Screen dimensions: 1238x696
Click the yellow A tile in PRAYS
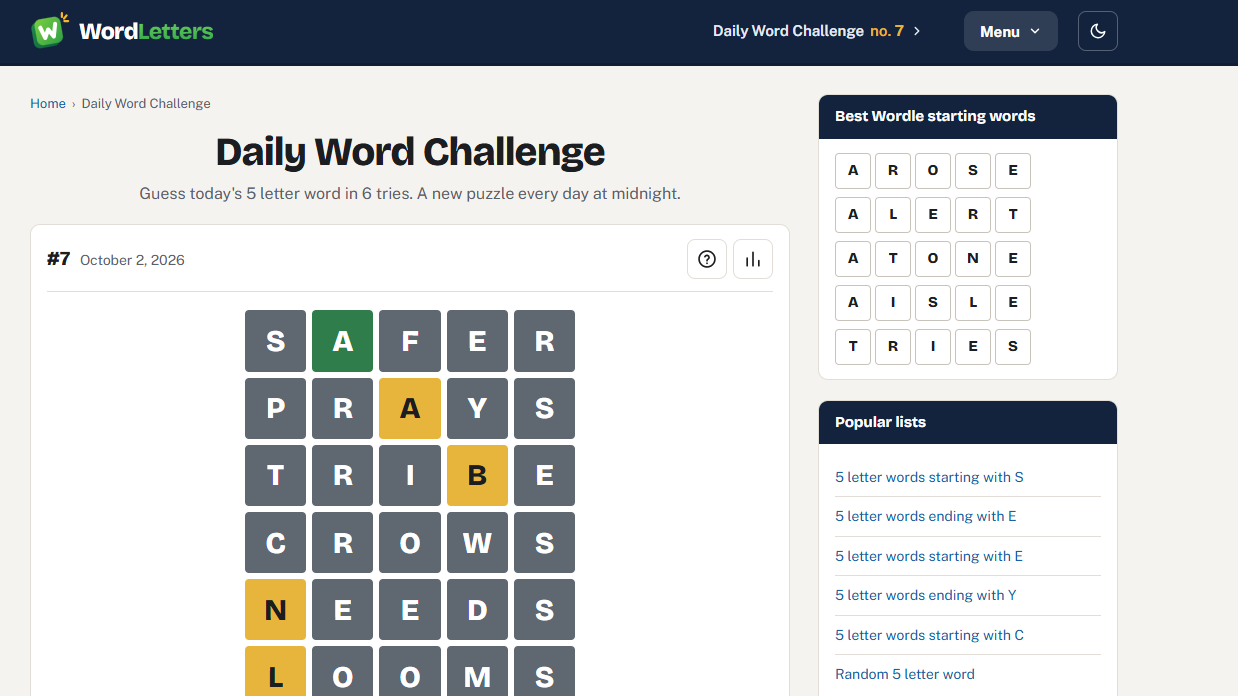pos(410,408)
